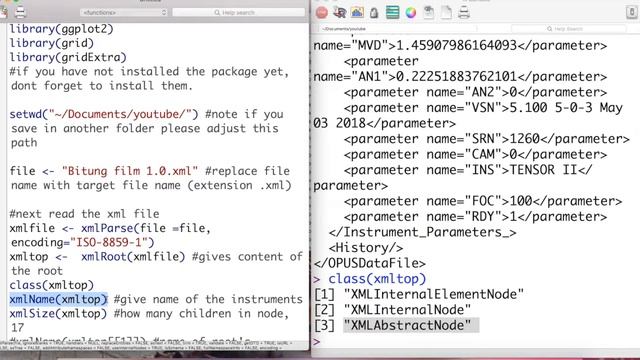Place cursor on library(ggplot2) line
The width and height of the screenshot is (640, 360).
pyautogui.click(x=62, y=29)
